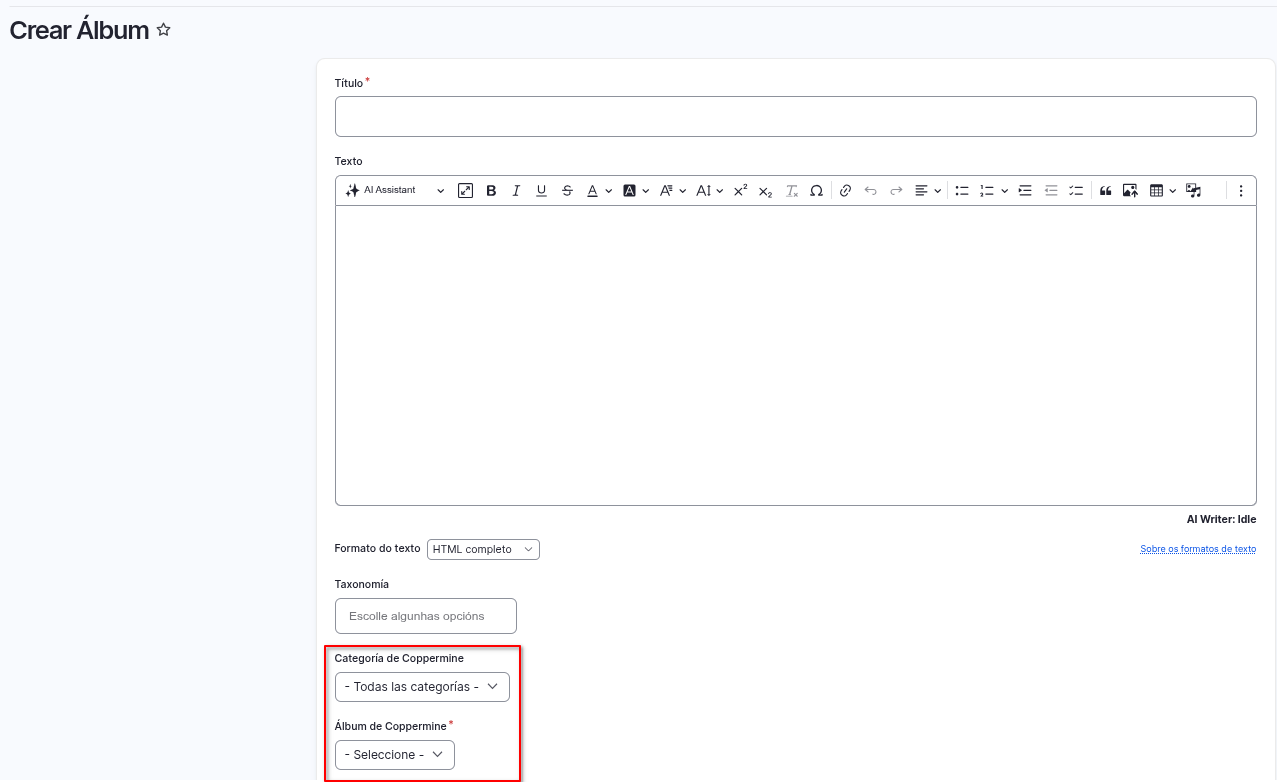Insert a link with the link icon
The image size is (1277, 782).
845,191
